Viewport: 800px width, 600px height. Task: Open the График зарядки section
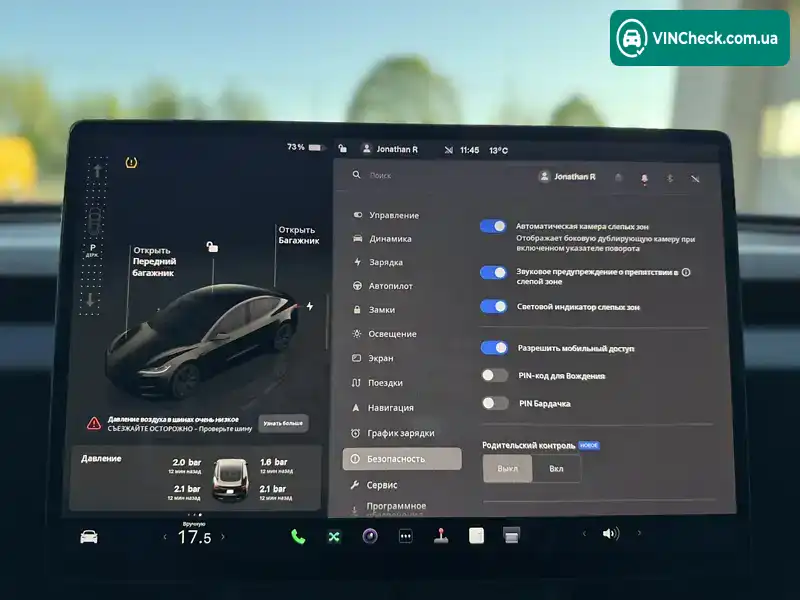click(x=393, y=433)
